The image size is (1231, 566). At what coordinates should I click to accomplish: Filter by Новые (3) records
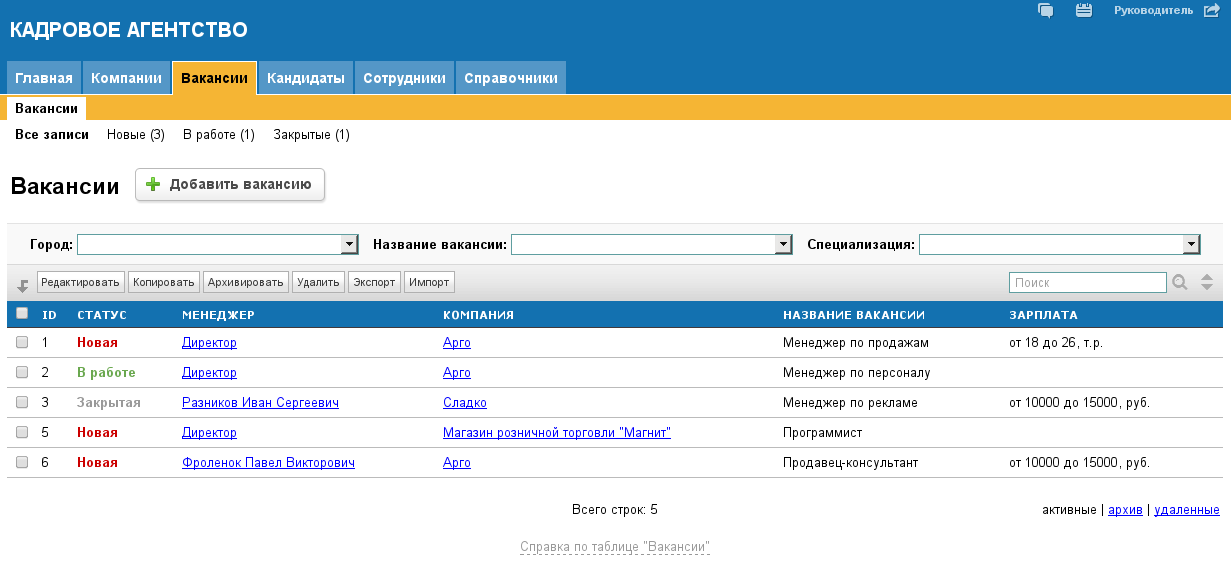coord(136,135)
